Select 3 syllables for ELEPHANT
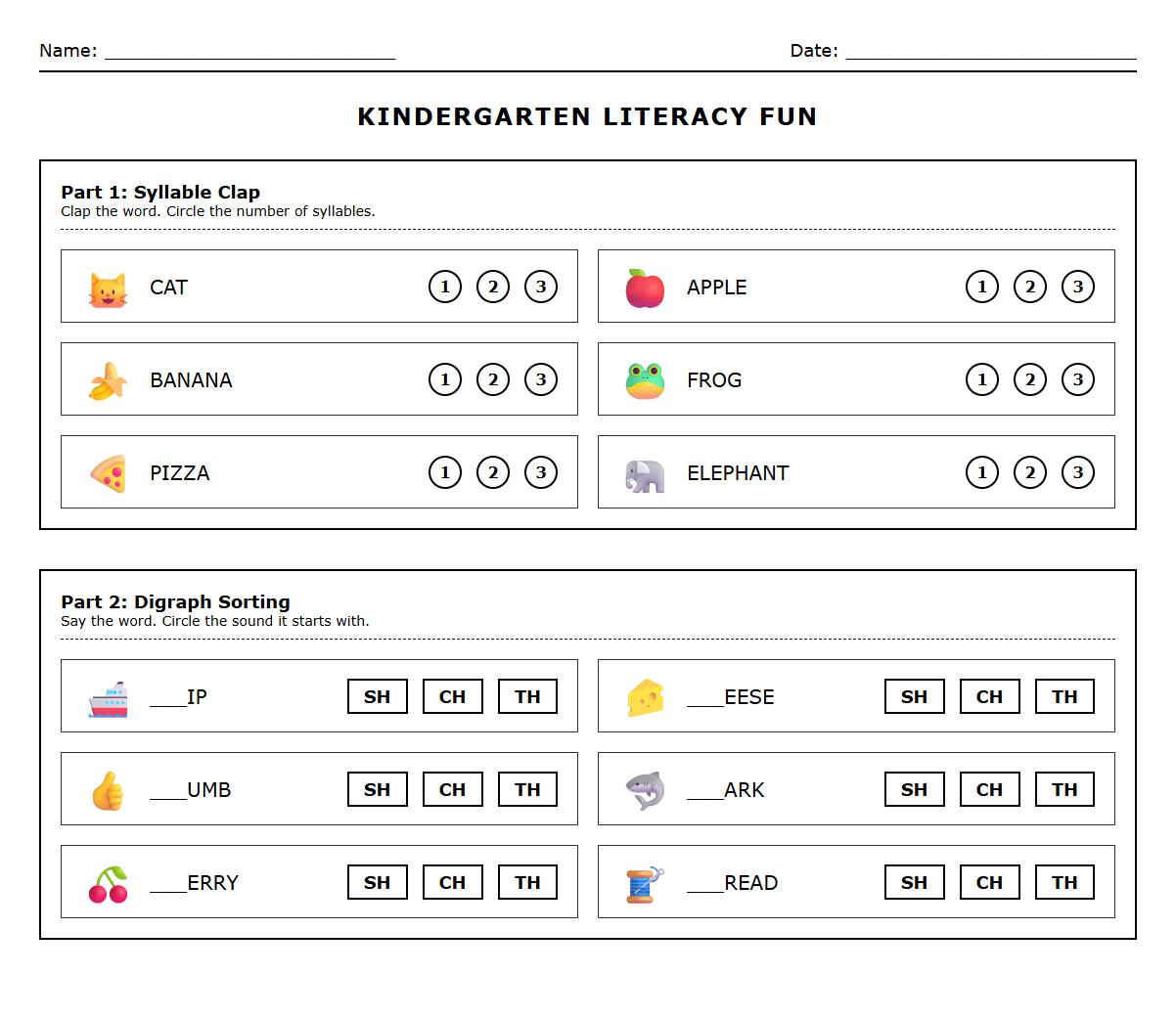This screenshot has width=1176, height=1018. 1078,472
